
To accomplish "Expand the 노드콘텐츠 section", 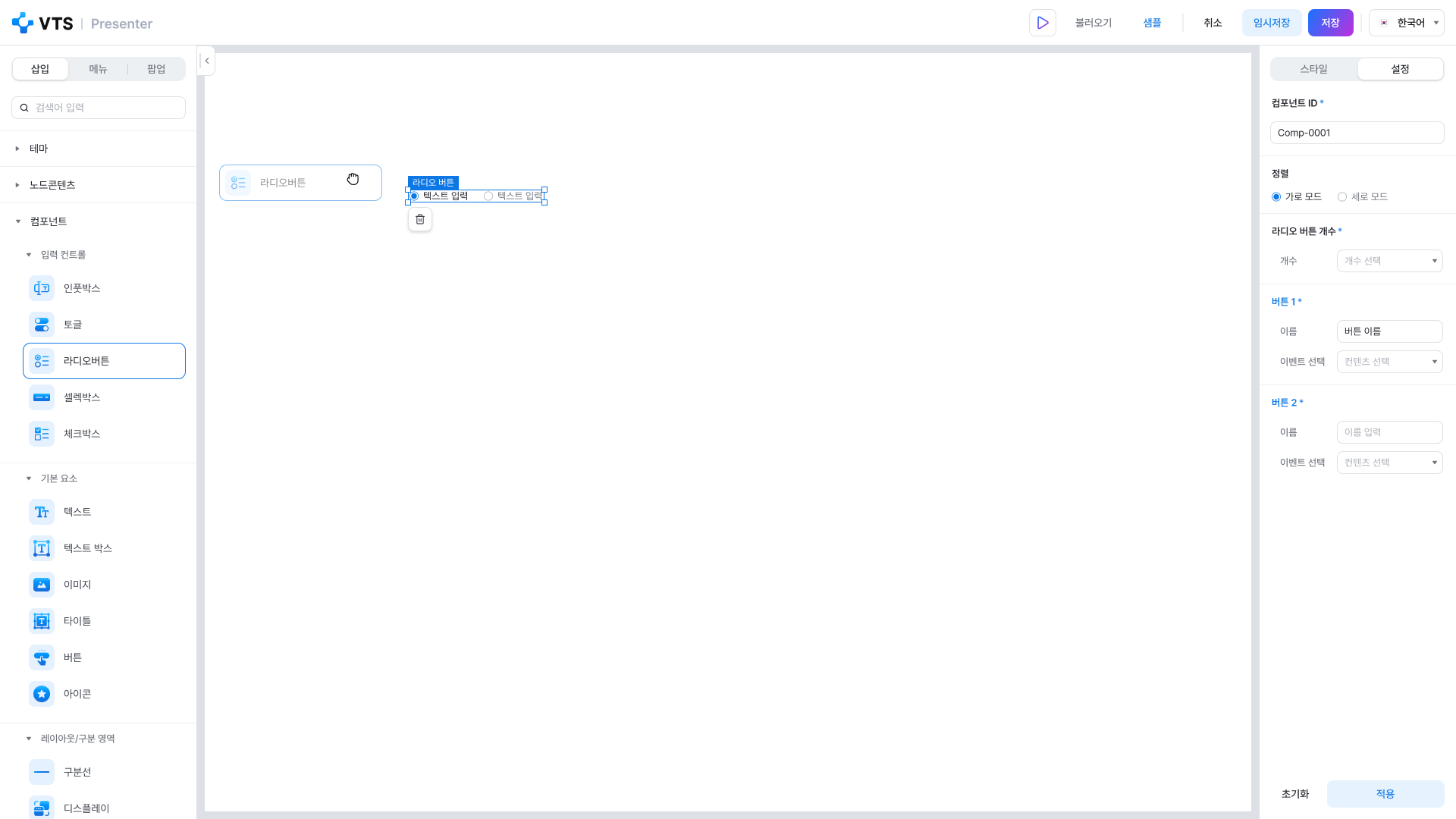I will (x=17, y=185).
